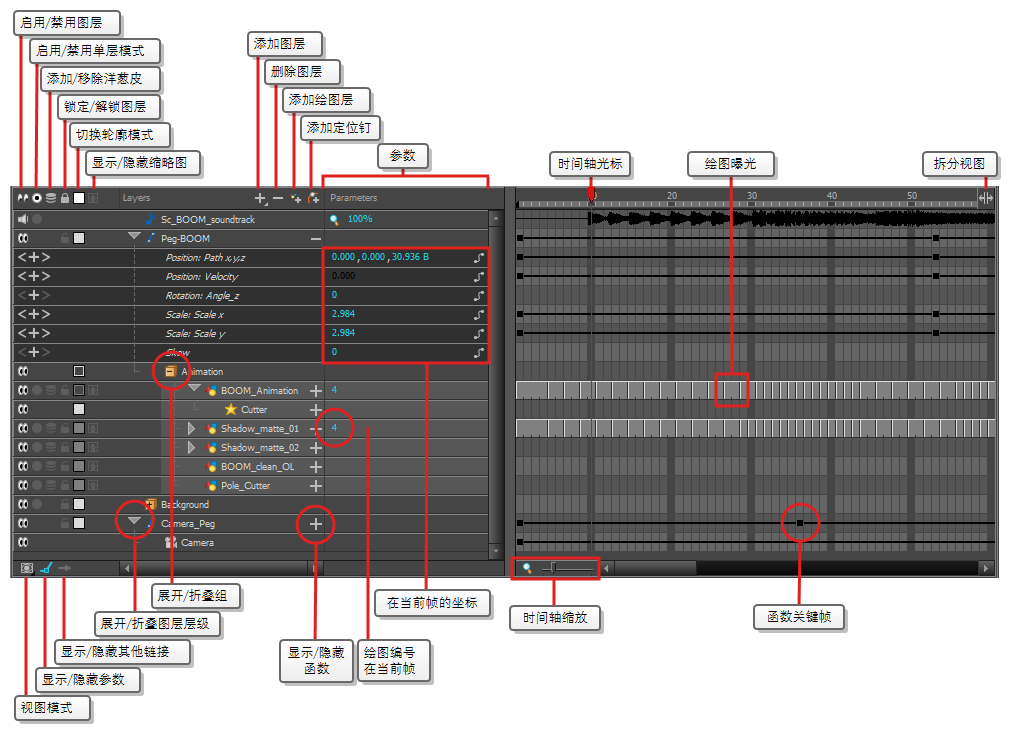Select the Cutter effect layer
The height and width of the screenshot is (736, 1009).
(x=254, y=409)
